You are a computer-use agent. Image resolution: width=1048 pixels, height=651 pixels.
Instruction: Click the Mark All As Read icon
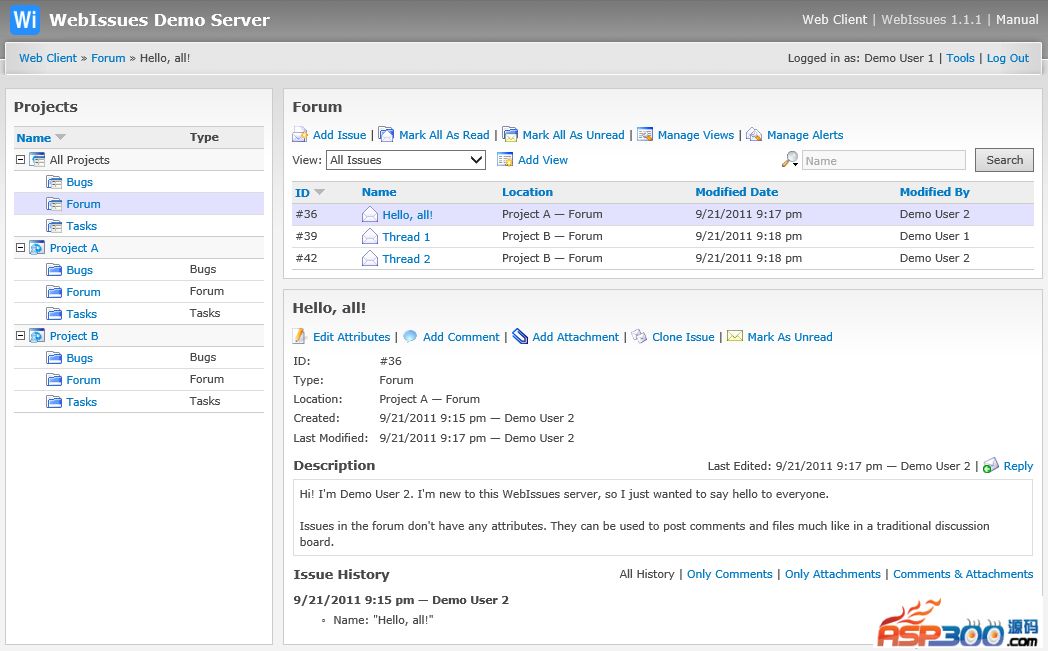point(386,135)
